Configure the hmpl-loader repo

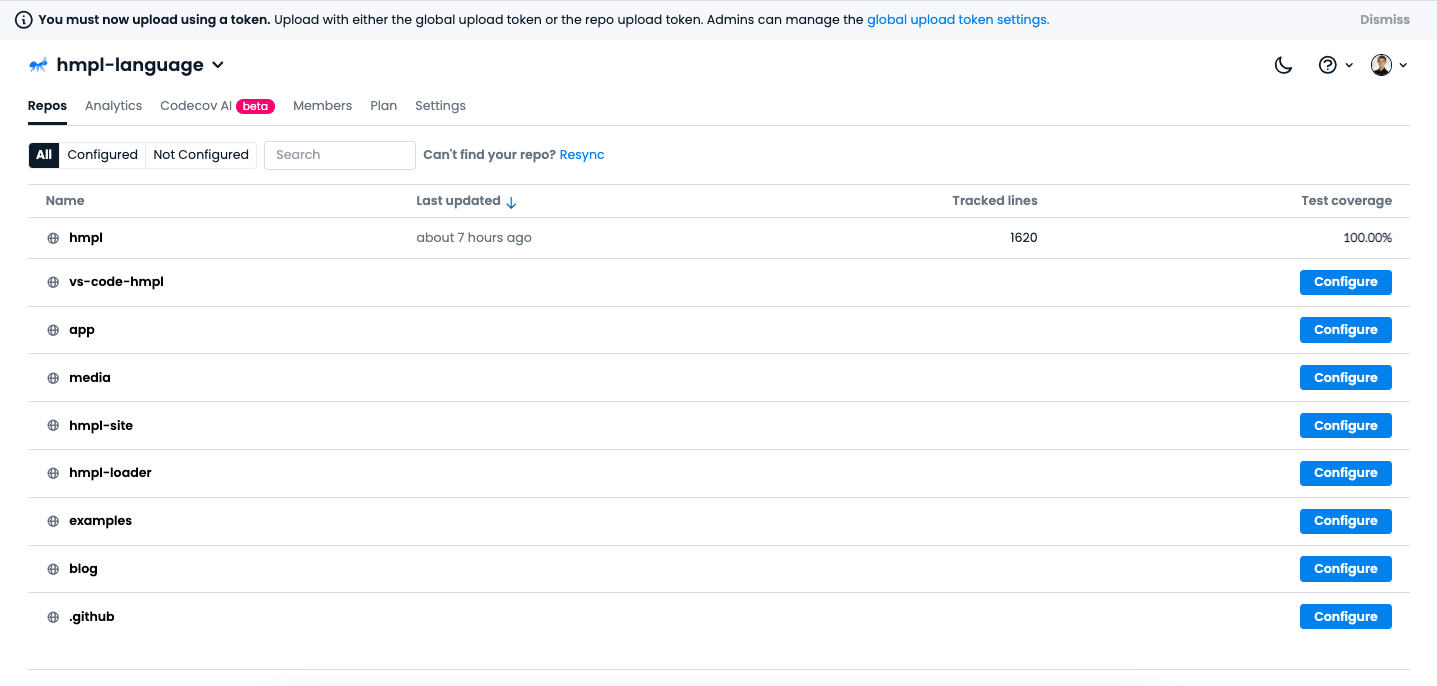[x=1345, y=473]
